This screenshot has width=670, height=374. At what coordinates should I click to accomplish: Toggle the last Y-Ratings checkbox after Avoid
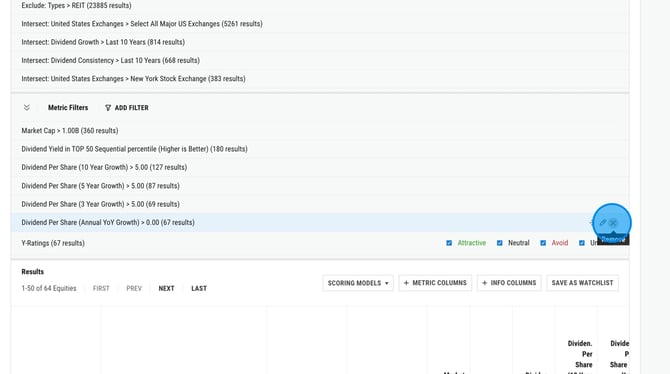(582, 243)
